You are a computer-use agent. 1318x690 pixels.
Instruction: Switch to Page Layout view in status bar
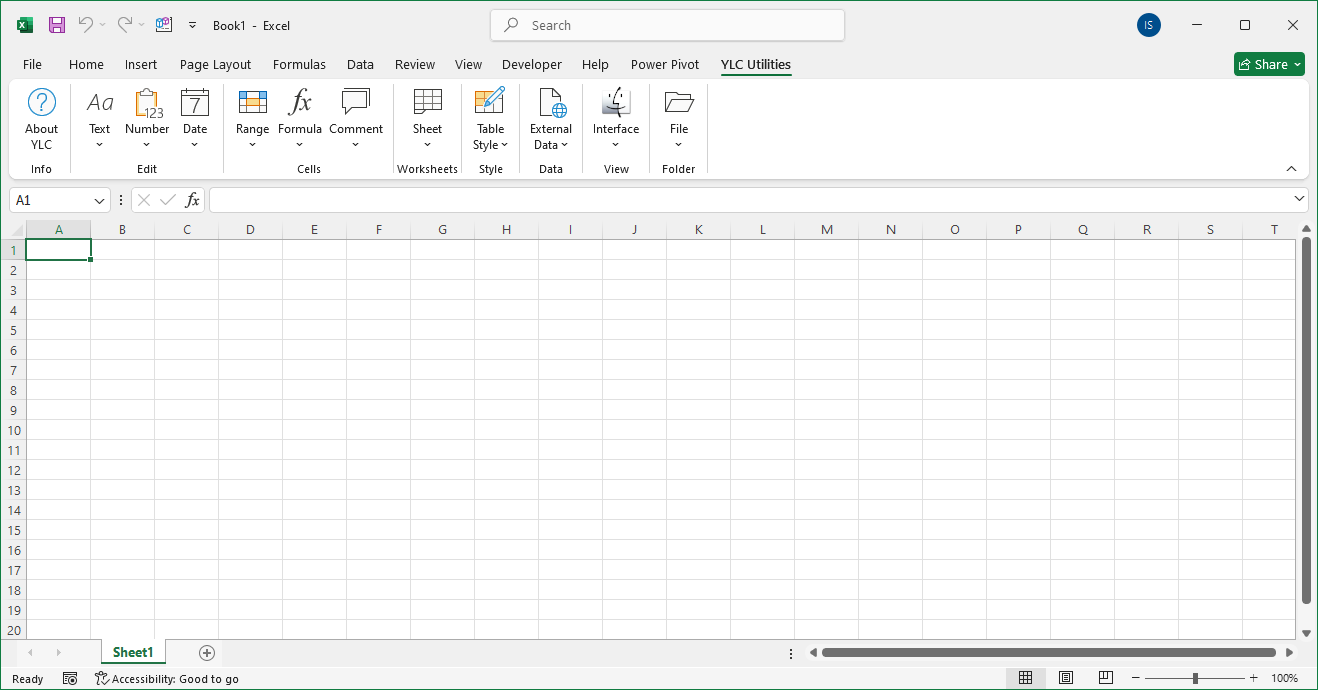point(1066,678)
